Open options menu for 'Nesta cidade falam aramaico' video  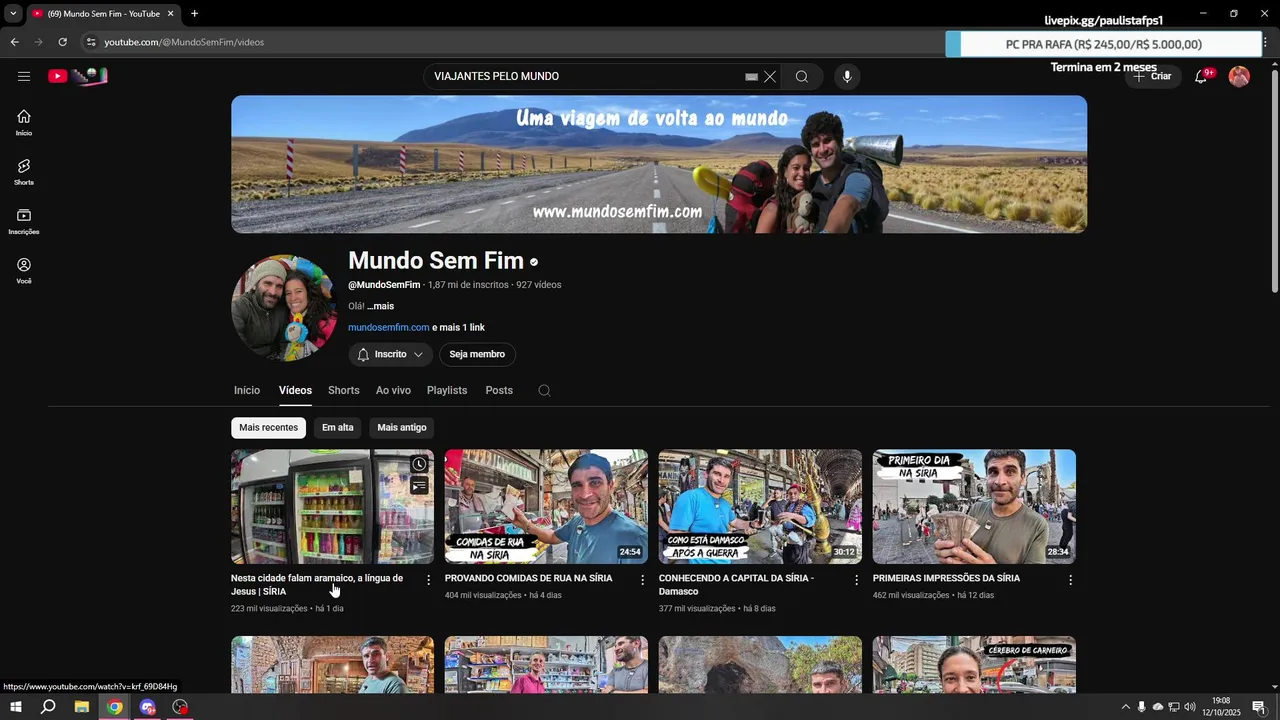point(429,580)
